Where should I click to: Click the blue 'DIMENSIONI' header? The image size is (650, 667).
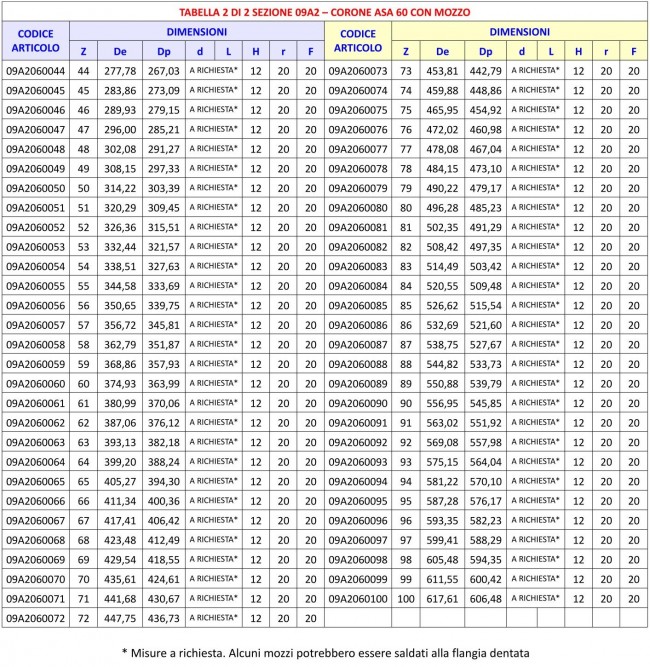tap(197, 32)
